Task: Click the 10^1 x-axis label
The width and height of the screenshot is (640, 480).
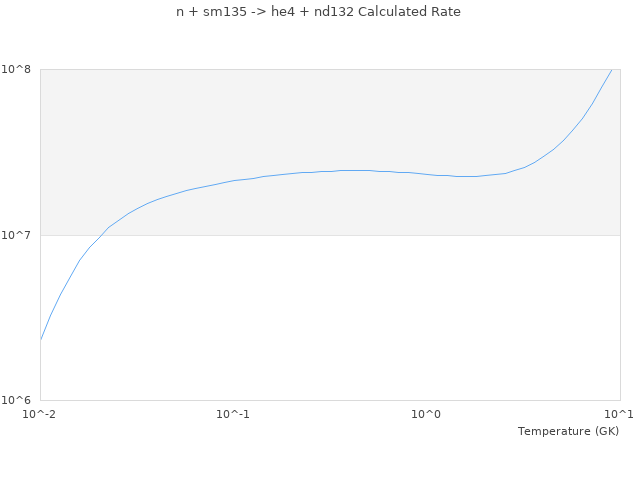Action: [x=619, y=414]
